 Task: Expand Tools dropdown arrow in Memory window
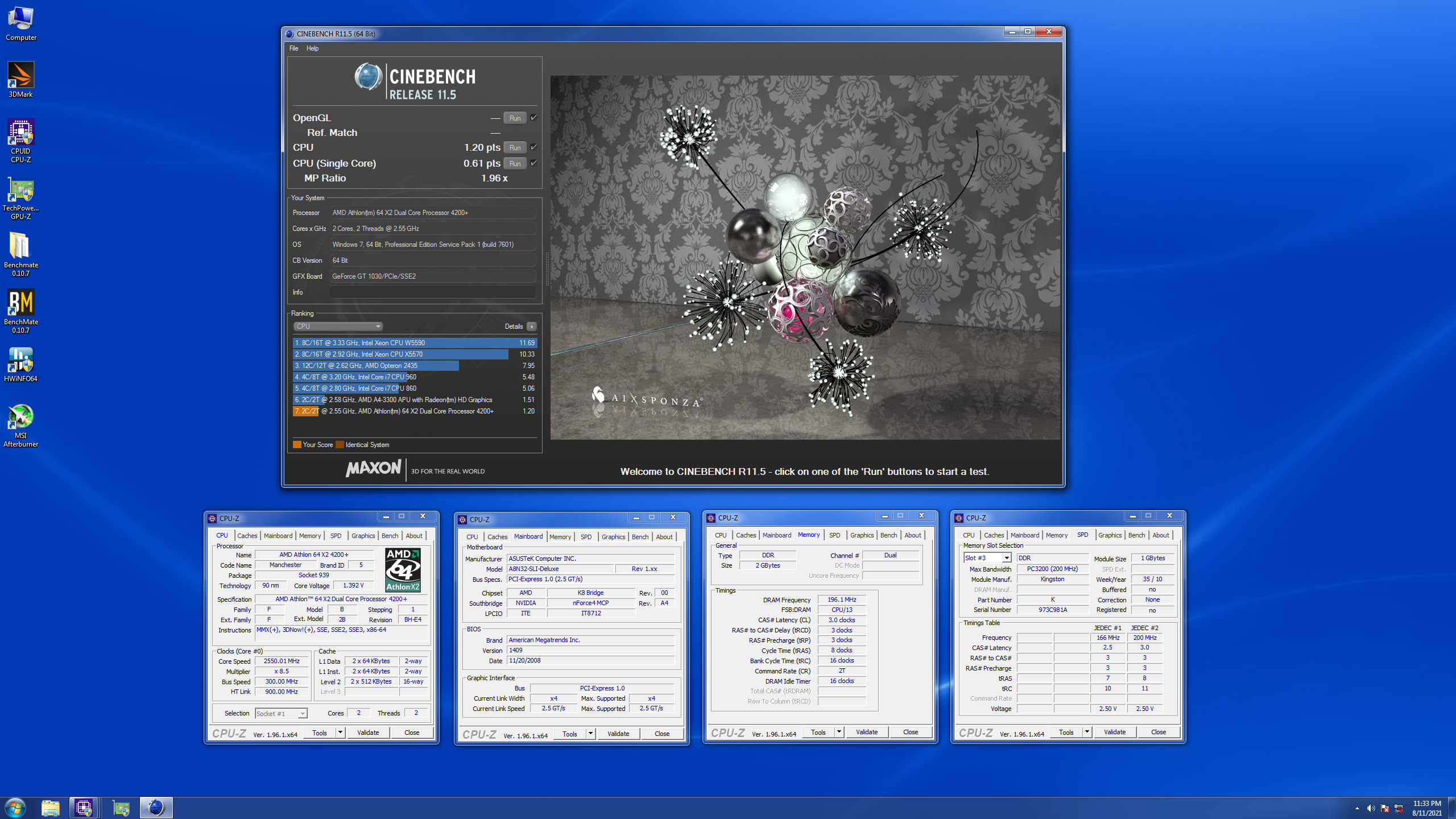coord(839,732)
